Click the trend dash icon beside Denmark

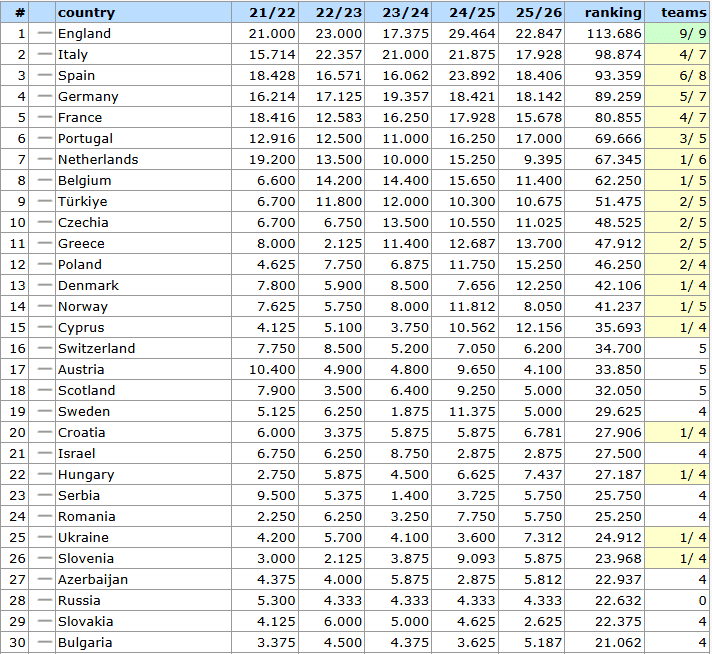(43, 286)
